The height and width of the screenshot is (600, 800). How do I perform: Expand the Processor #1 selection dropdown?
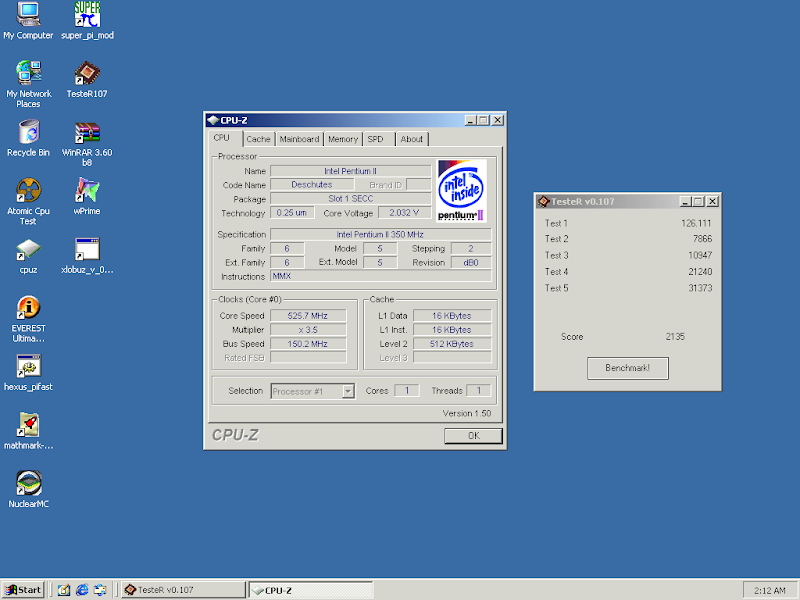(x=348, y=391)
